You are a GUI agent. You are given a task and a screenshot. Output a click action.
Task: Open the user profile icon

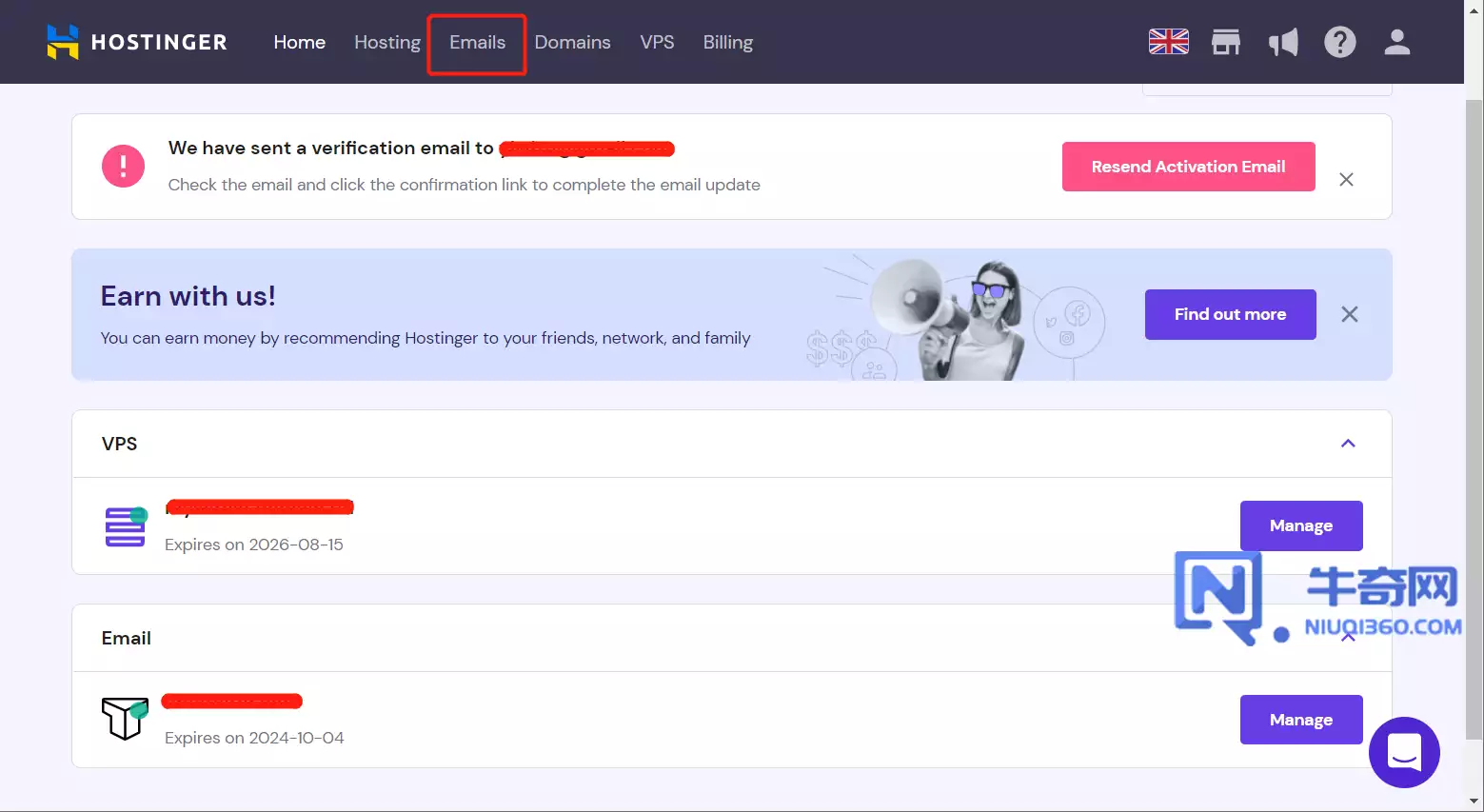coord(1396,42)
